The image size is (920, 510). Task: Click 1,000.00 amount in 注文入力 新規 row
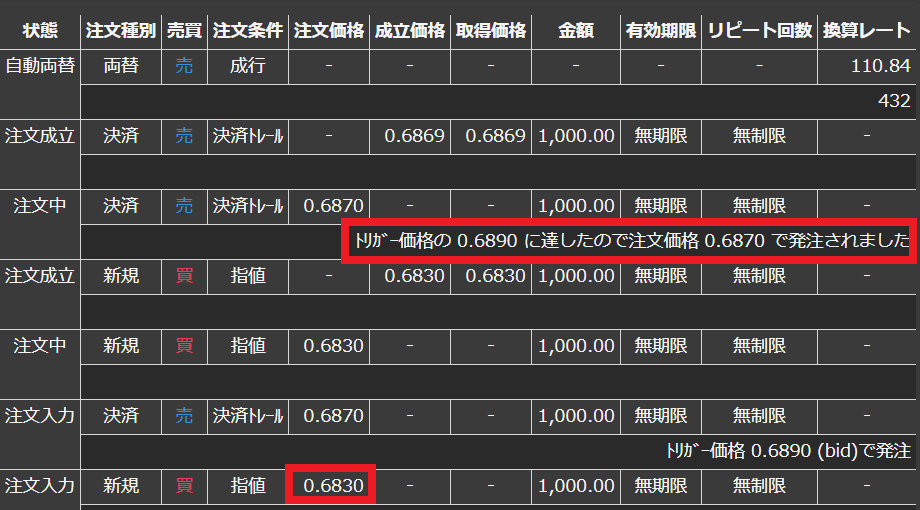point(576,485)
